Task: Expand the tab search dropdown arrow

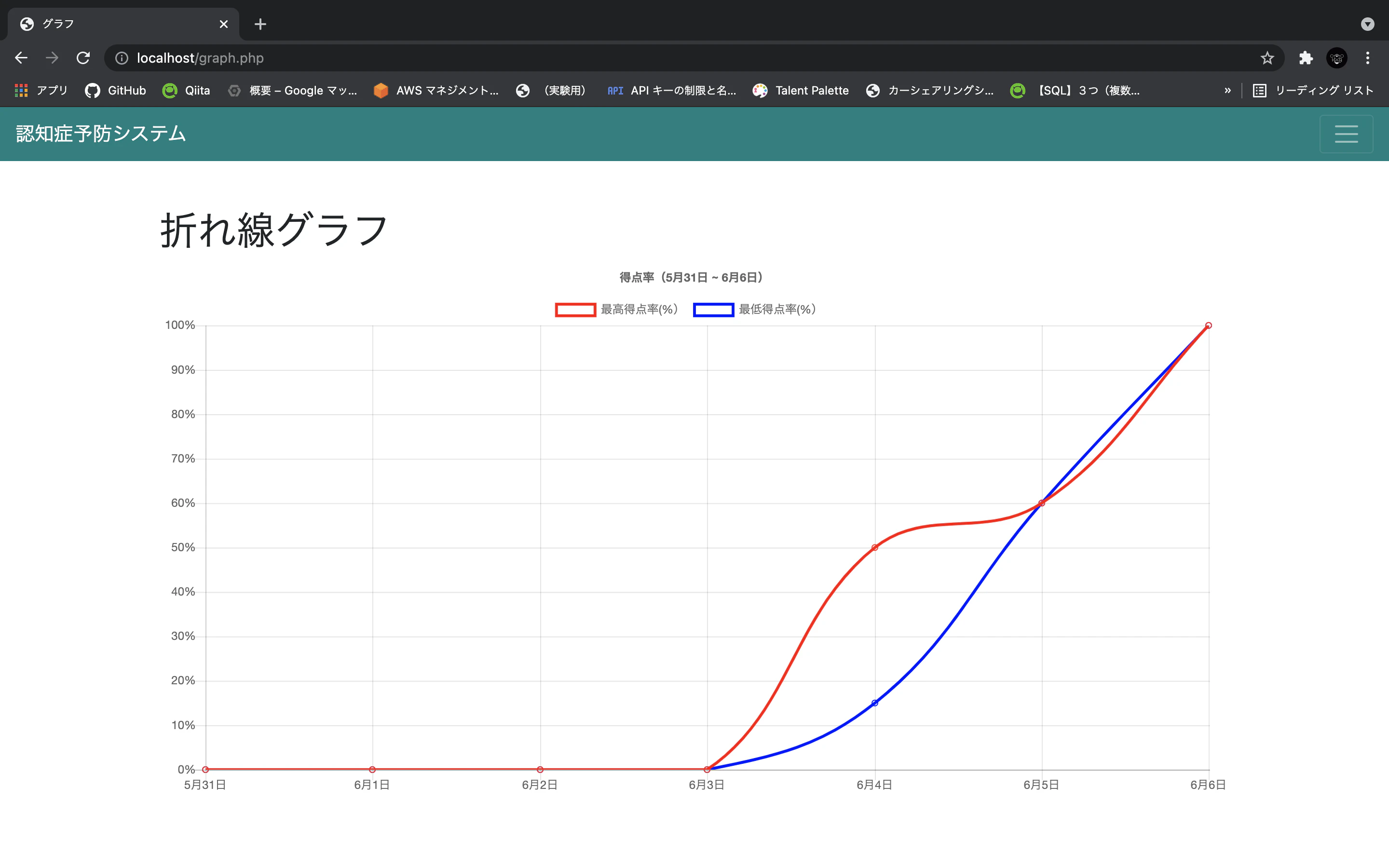Action: [1368, 24]
